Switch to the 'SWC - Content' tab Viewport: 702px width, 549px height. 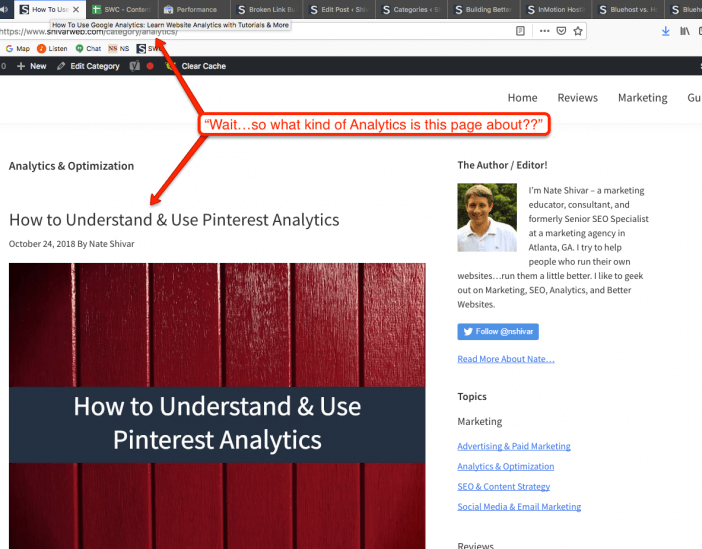[x=122, y=9]
